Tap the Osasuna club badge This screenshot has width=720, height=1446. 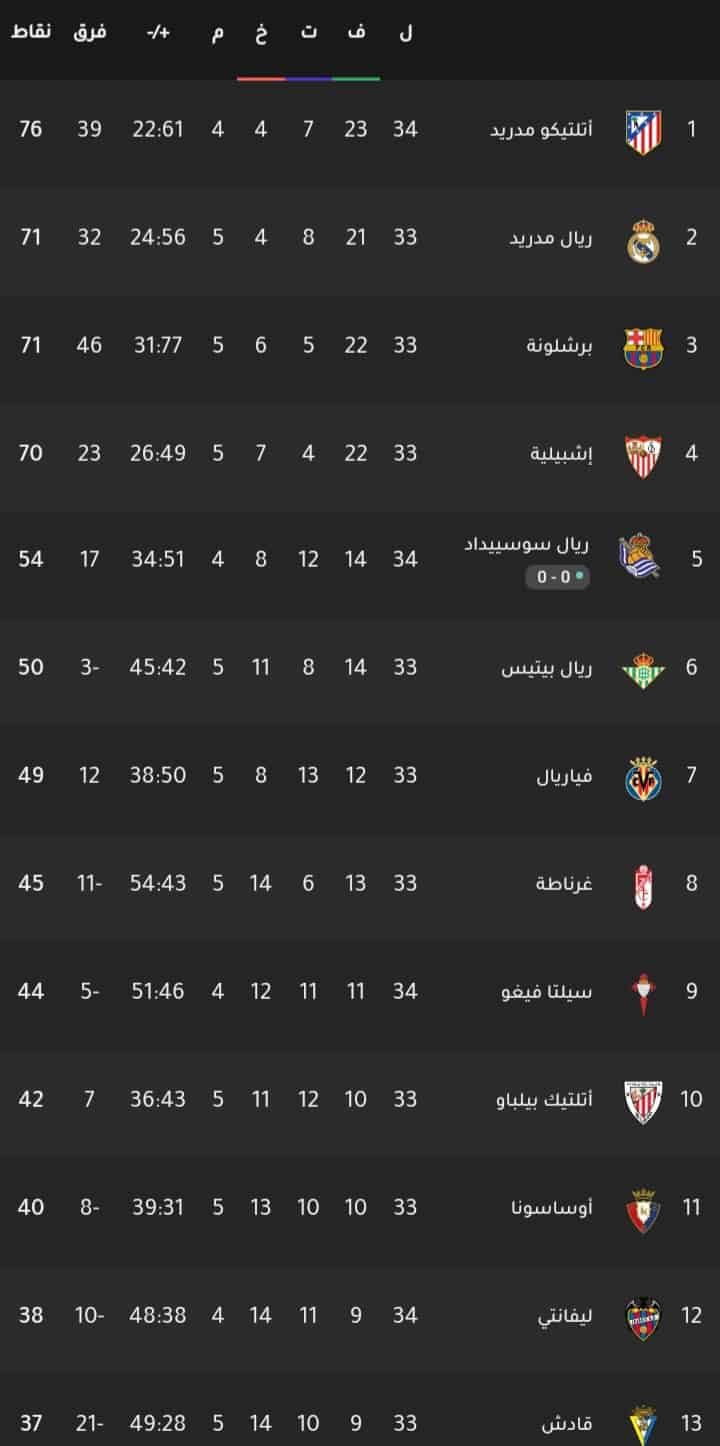(x=643, y=1209)
